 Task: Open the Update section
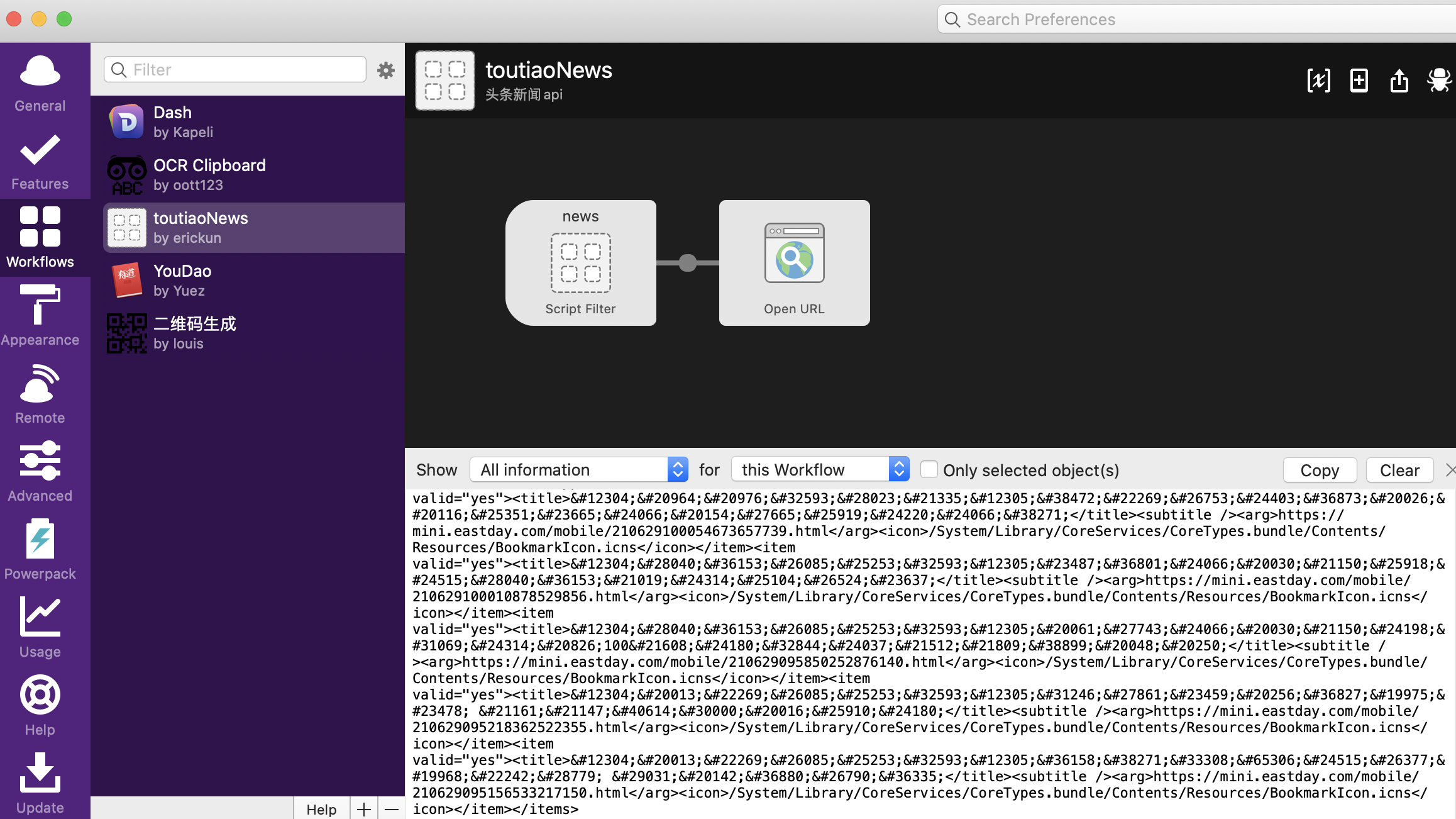(x=40, y=782)
